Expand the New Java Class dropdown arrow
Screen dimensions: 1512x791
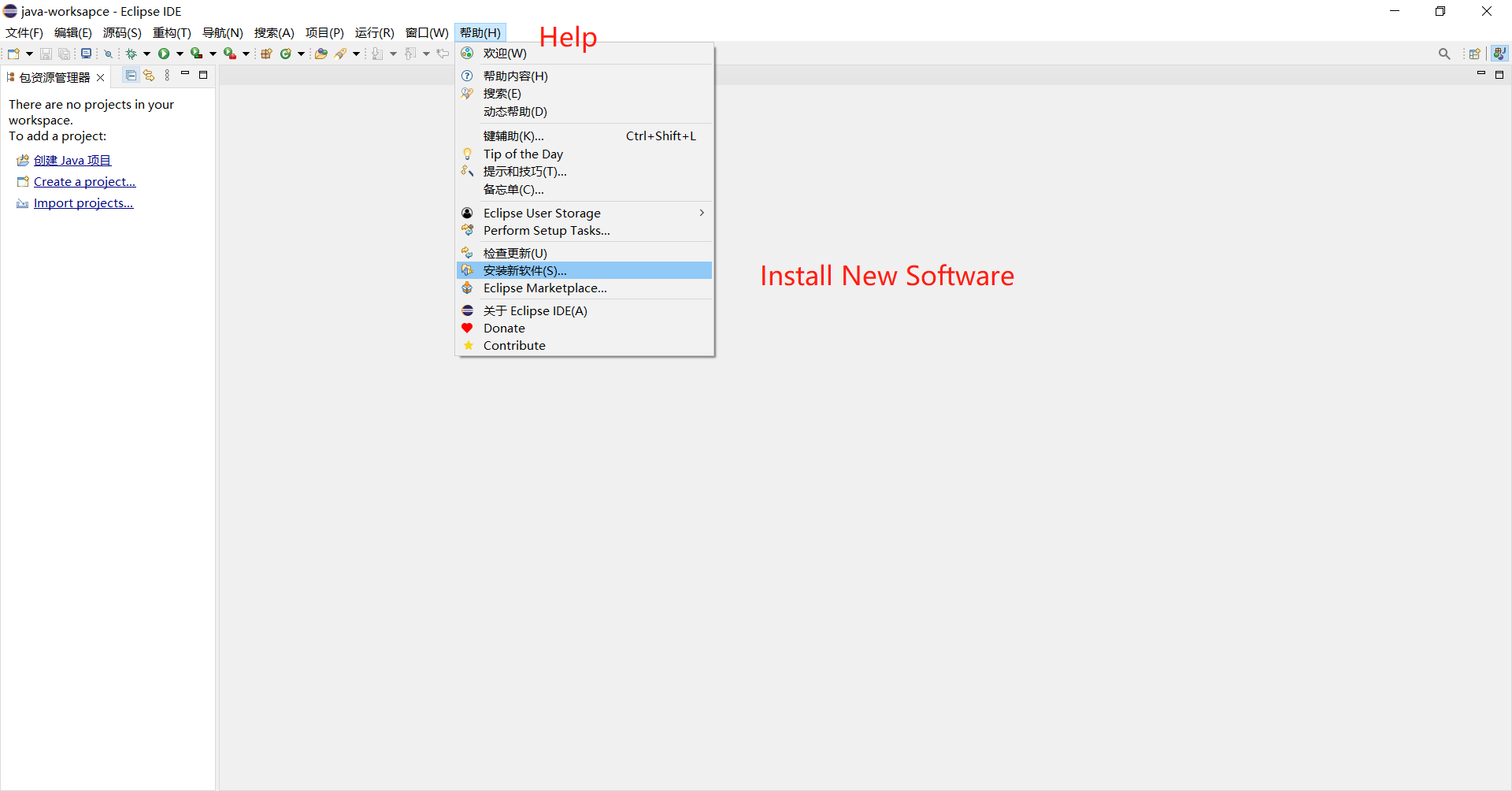click(301, 54)
